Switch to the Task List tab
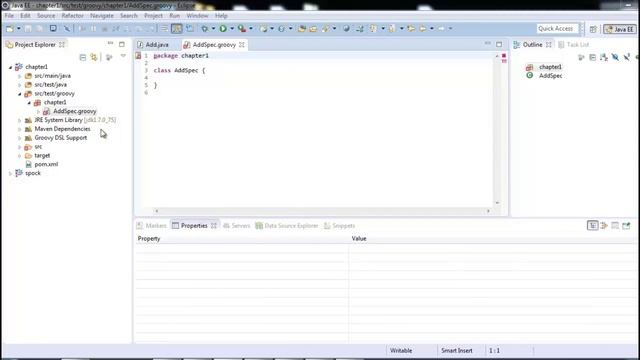 coord(573,44)
